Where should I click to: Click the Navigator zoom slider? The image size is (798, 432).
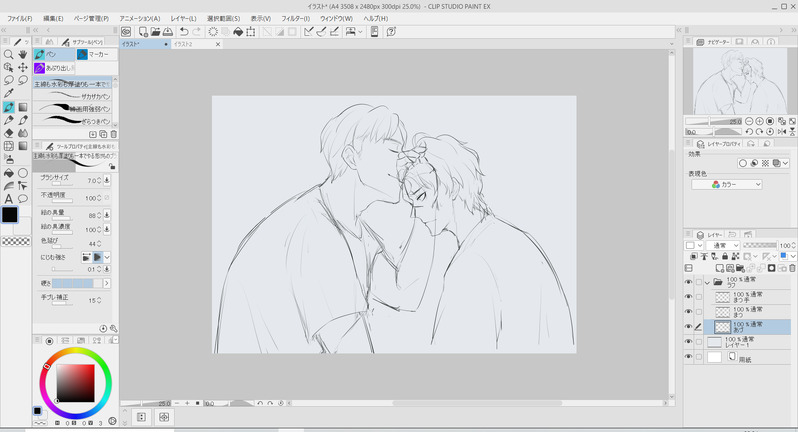[x=713, y=122]
